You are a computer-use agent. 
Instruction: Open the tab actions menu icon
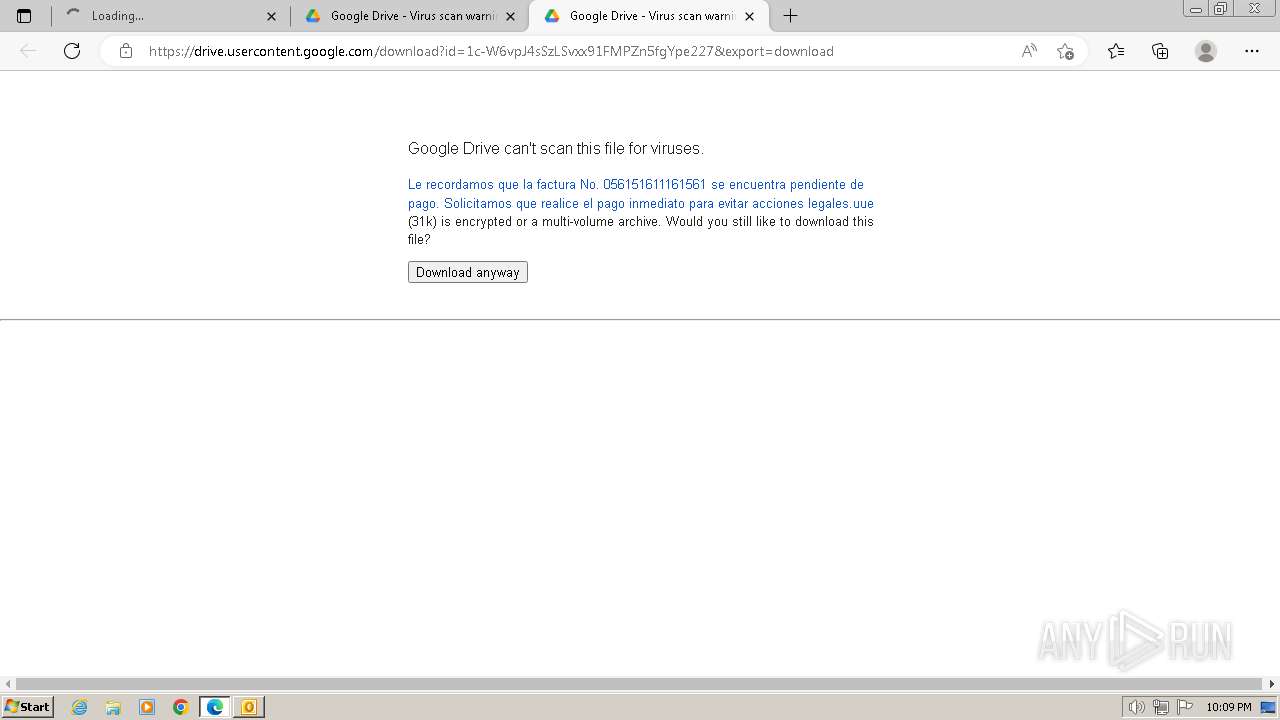[24, 16]
